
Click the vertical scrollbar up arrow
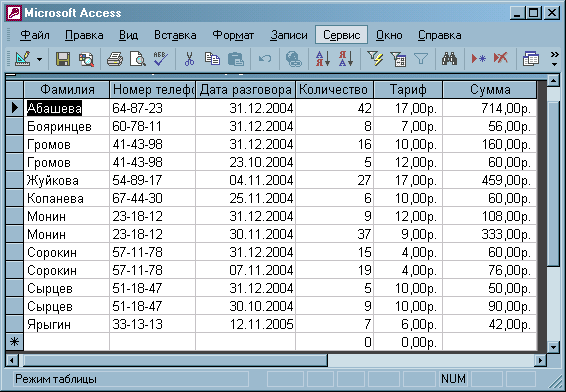pyautogui.click(x=553, y=80)
